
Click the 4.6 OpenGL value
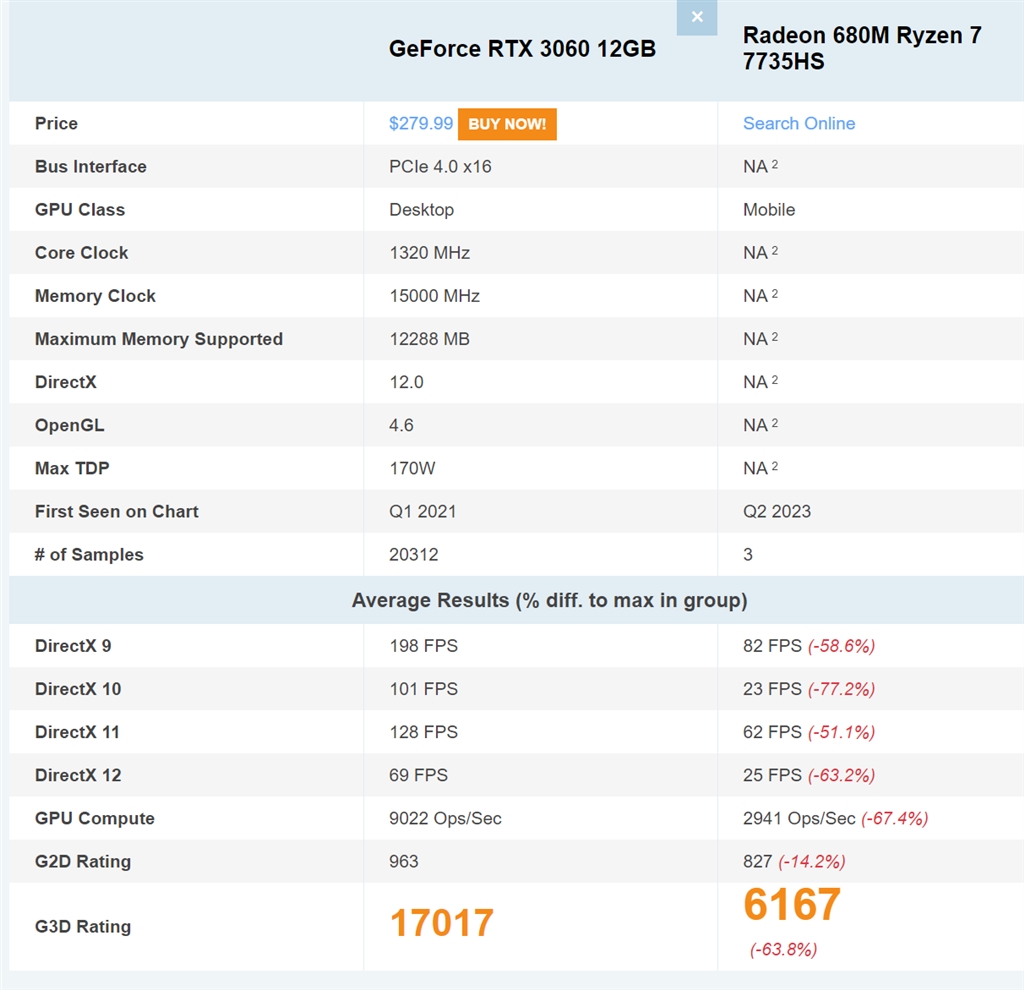tap(401, 425)
